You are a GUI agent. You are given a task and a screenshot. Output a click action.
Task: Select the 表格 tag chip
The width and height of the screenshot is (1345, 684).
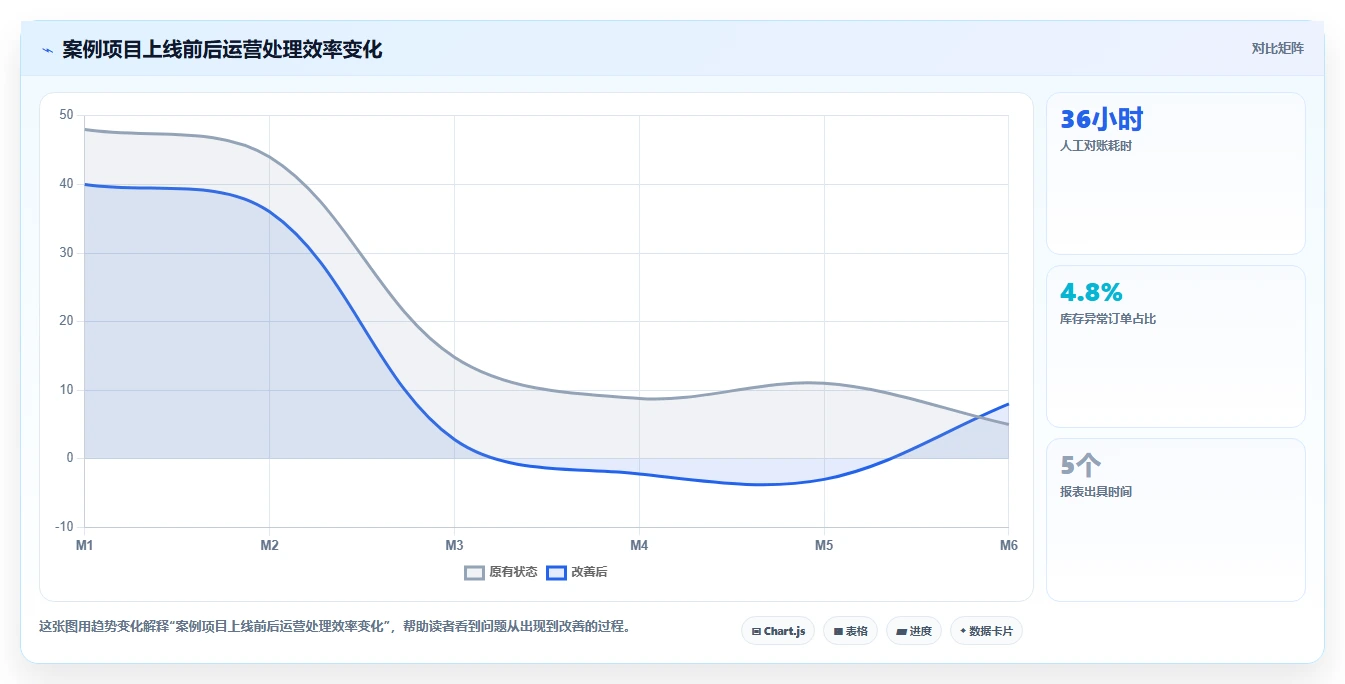click(850, 631)
